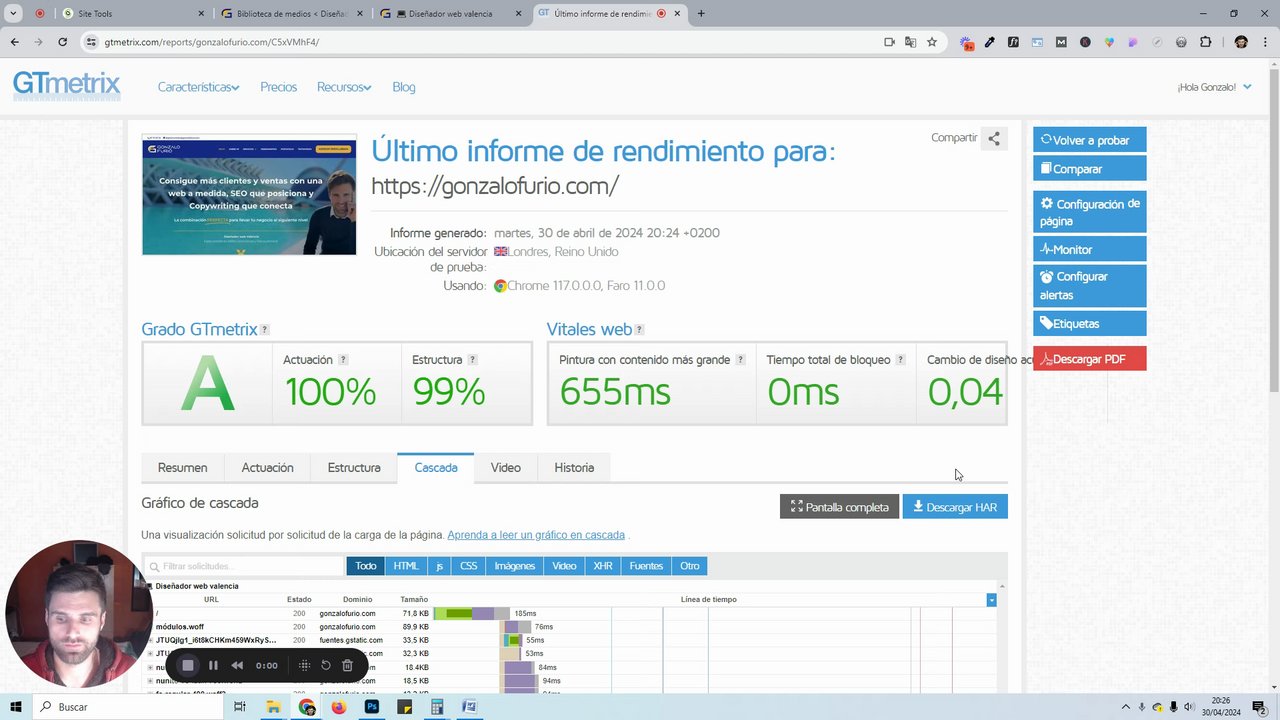1280x720 pixels.
Task: Open the fonts 'f?' extension icon
Action: (1013, 42)
